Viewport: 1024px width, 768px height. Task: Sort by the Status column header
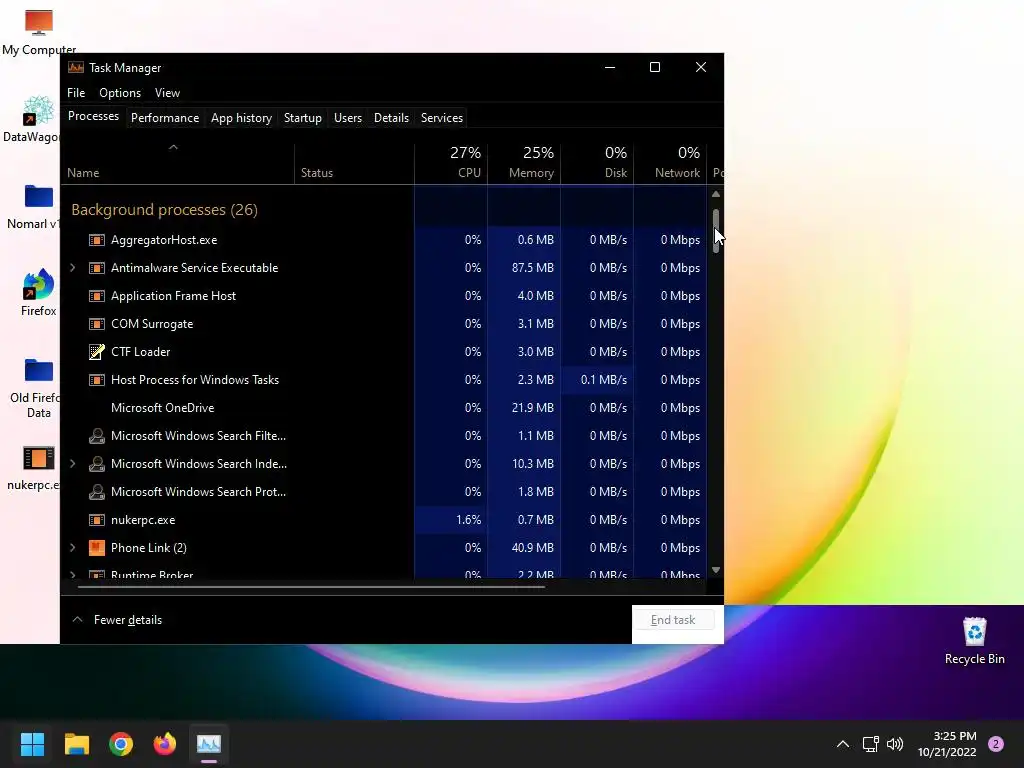354,162
